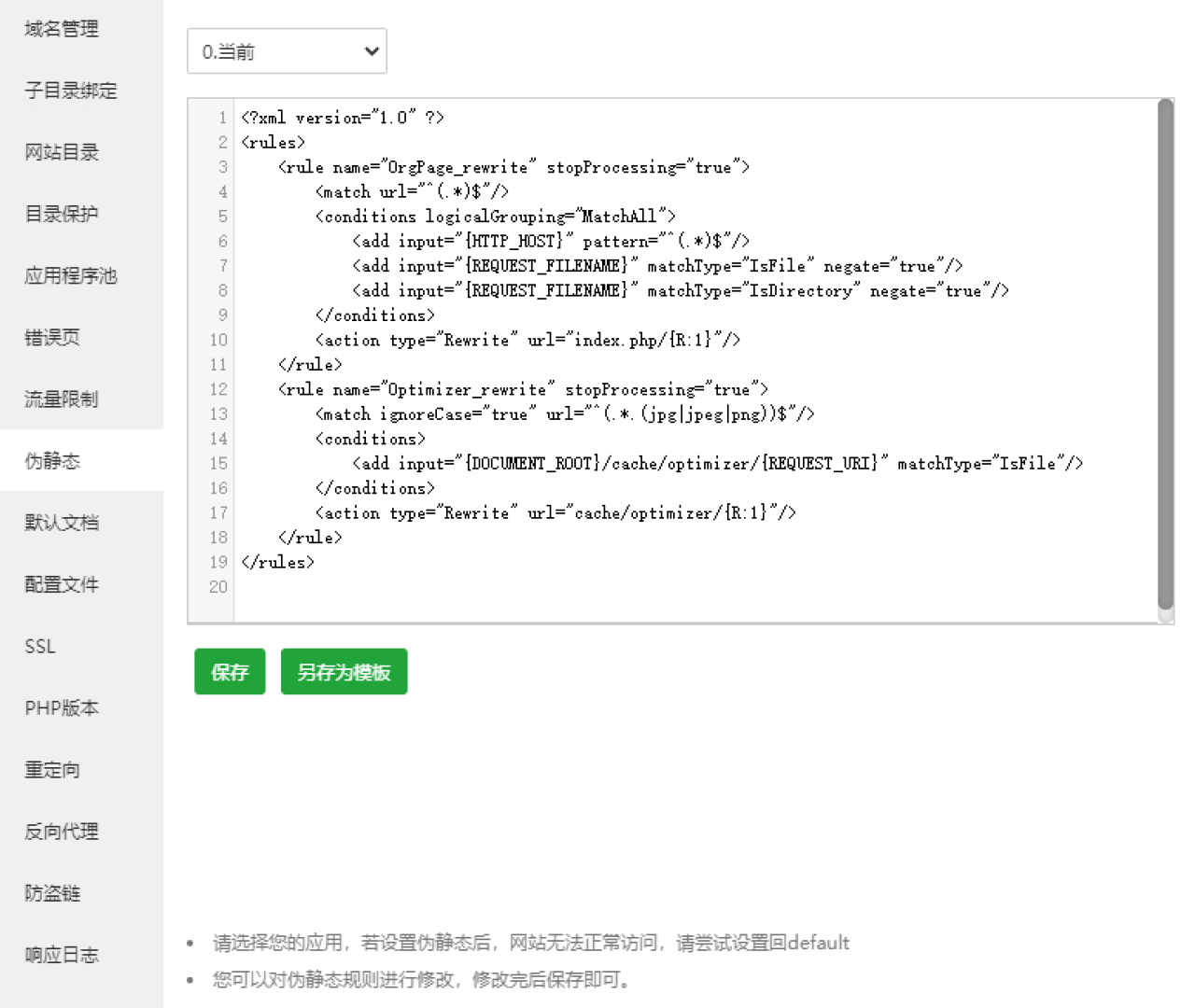Open the SSL settings page
Image resolution: width=1195 pixels, height=1008 pixels.
(x=39, y=645)
